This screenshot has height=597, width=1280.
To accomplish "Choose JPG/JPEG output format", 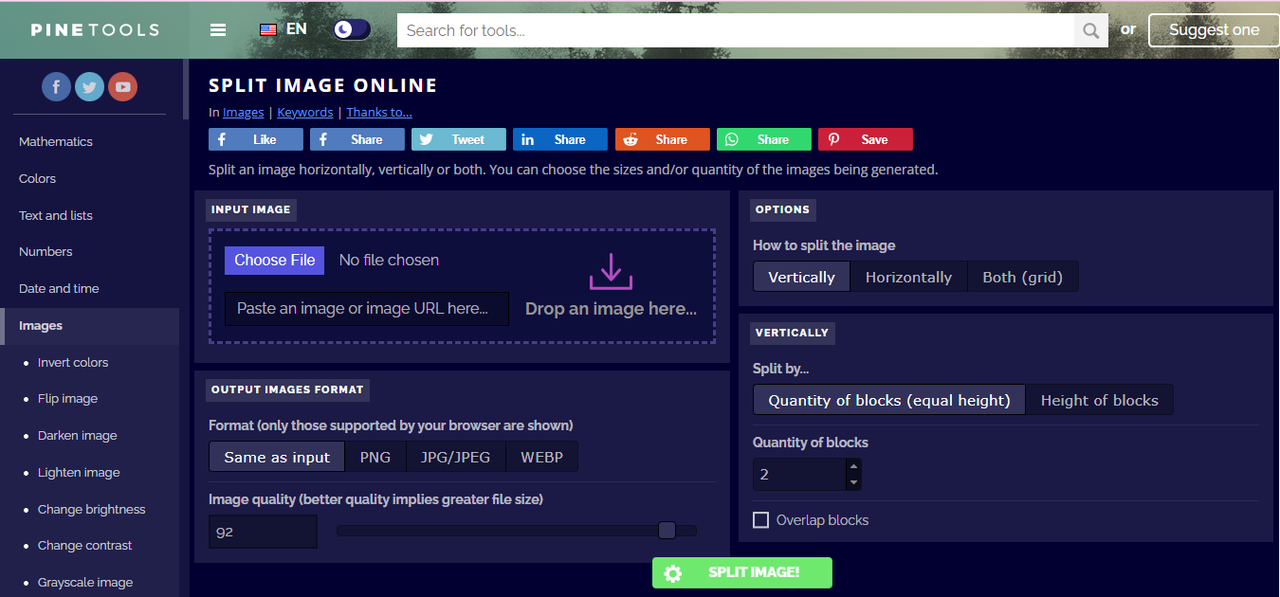I will point(455,457).
